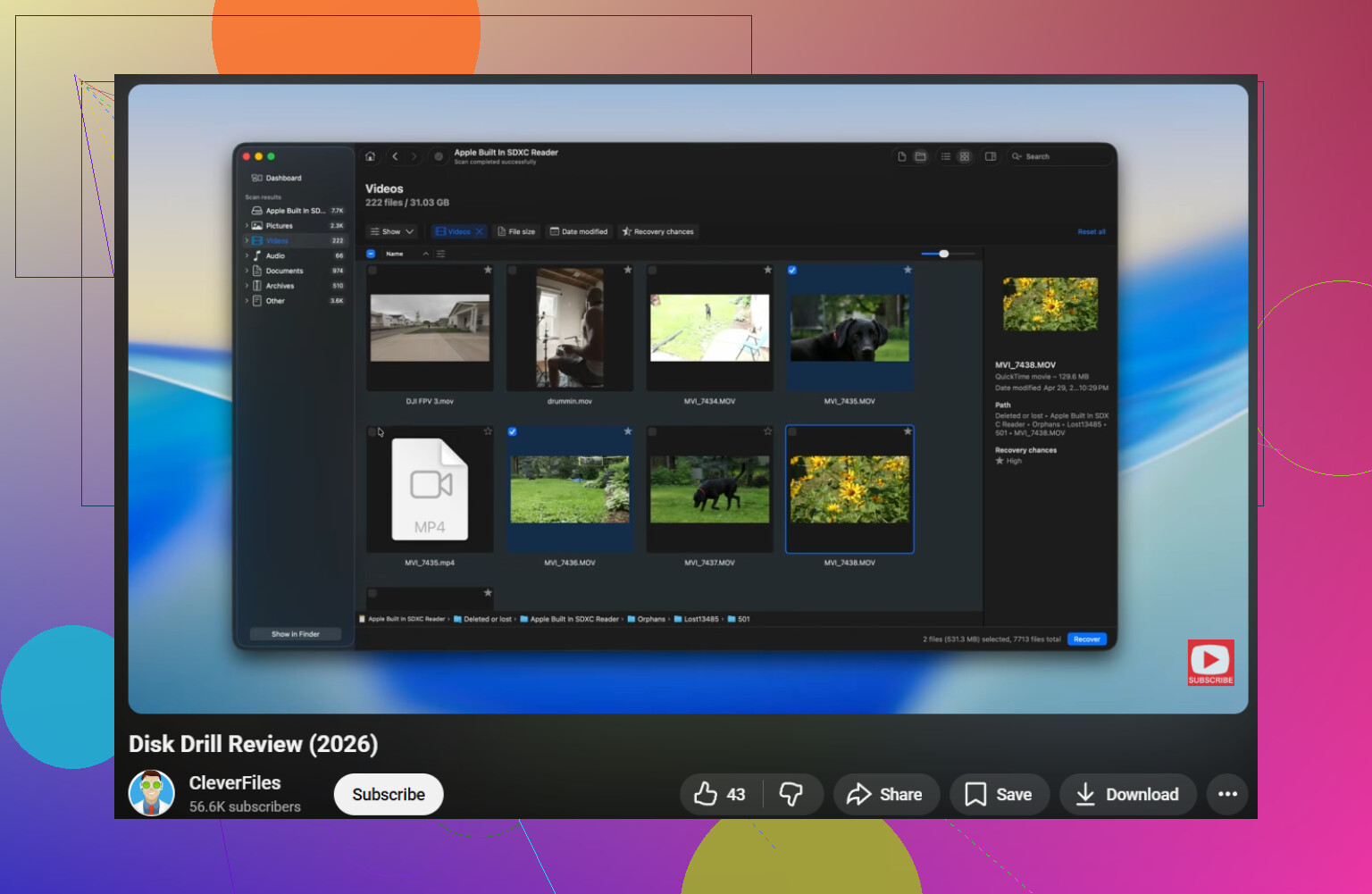Viewport: 1372px width, 894px height.
Task: Open the File size filter
Action: (516, 231)
